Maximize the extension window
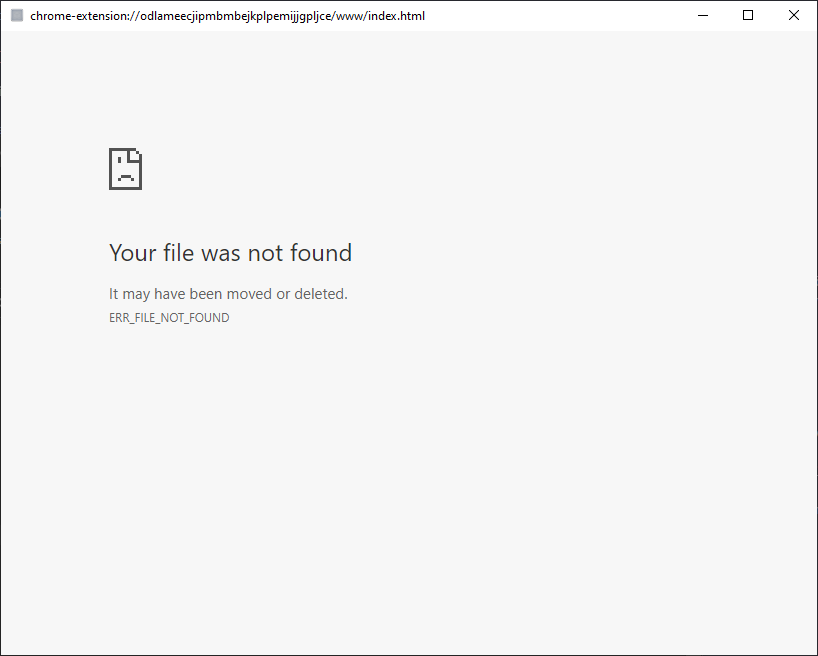The image size is (818, 656). 748,16
